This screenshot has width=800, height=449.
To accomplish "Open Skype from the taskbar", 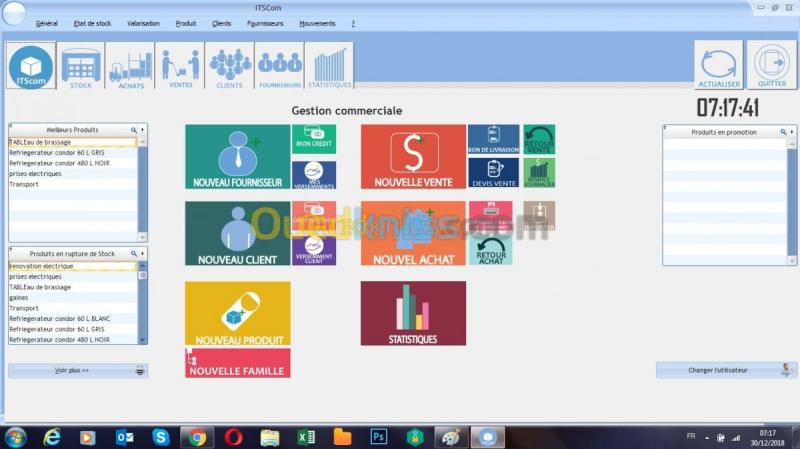I will click(161, 438).
